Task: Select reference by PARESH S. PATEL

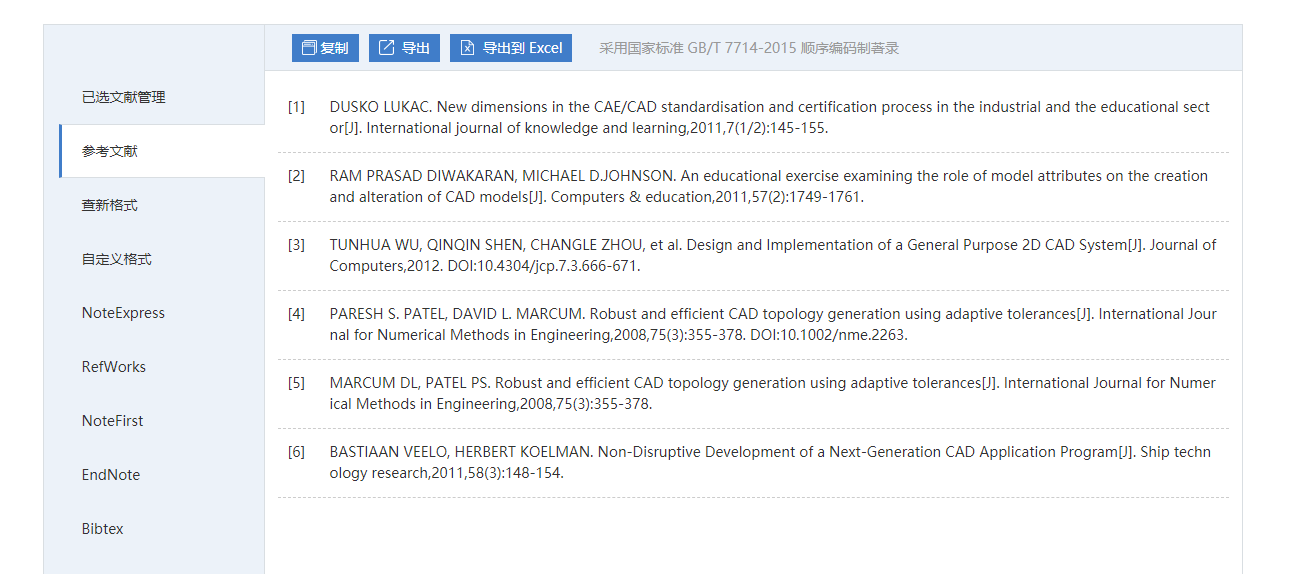Action: tap(772, 325)
